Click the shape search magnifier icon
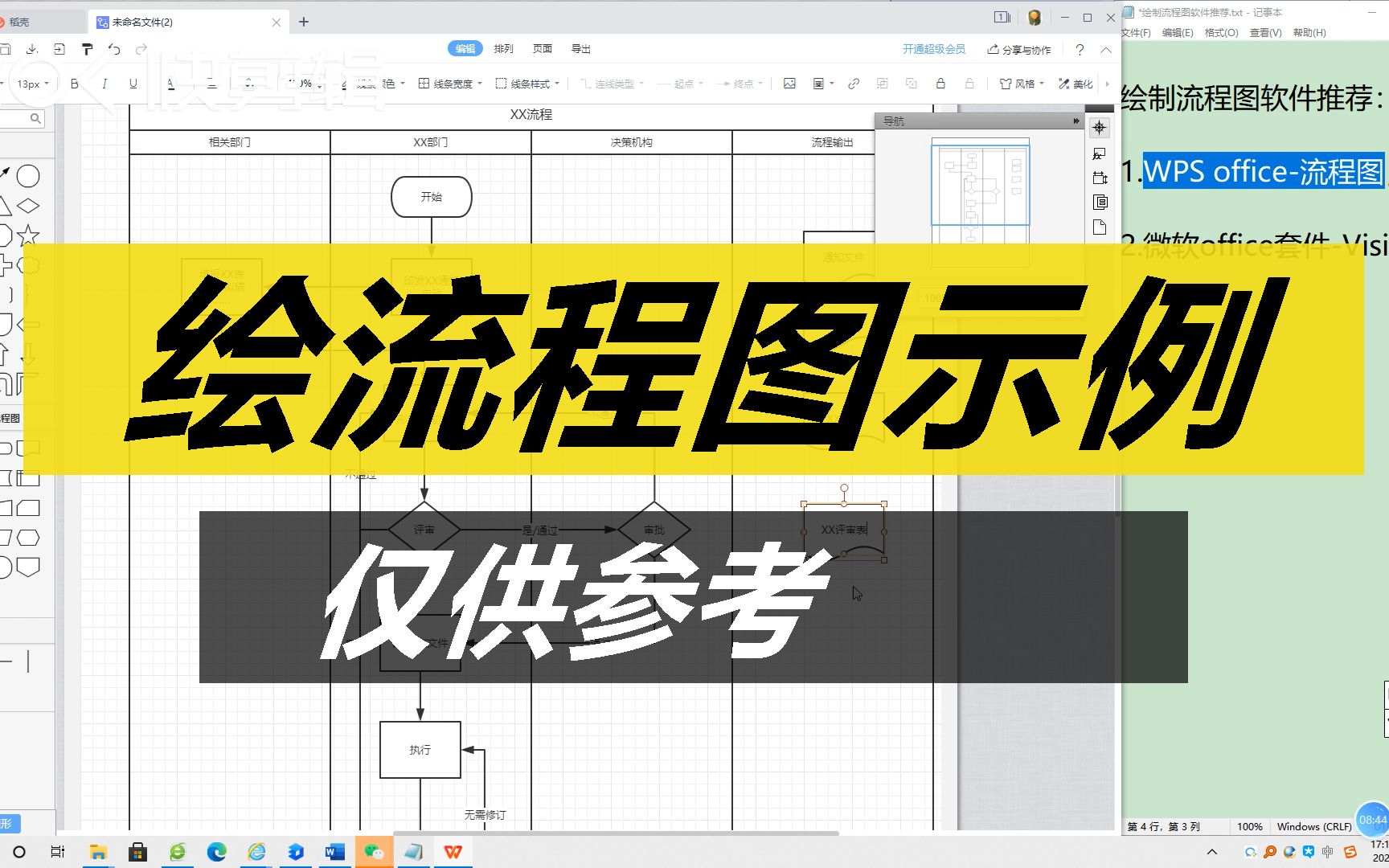 pyautogui.click(x=35, y=118)
